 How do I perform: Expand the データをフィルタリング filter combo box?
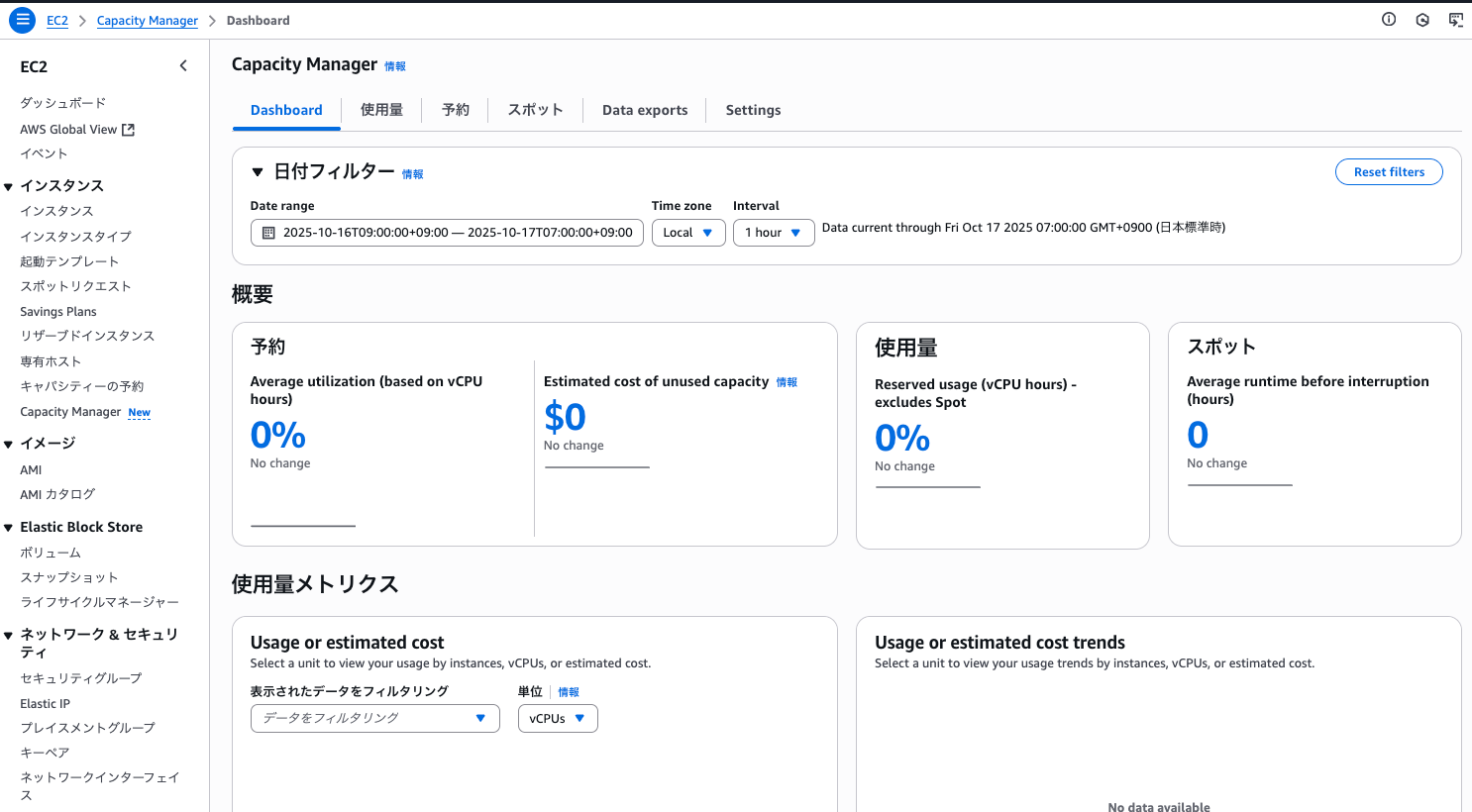[x=374, y=719]
